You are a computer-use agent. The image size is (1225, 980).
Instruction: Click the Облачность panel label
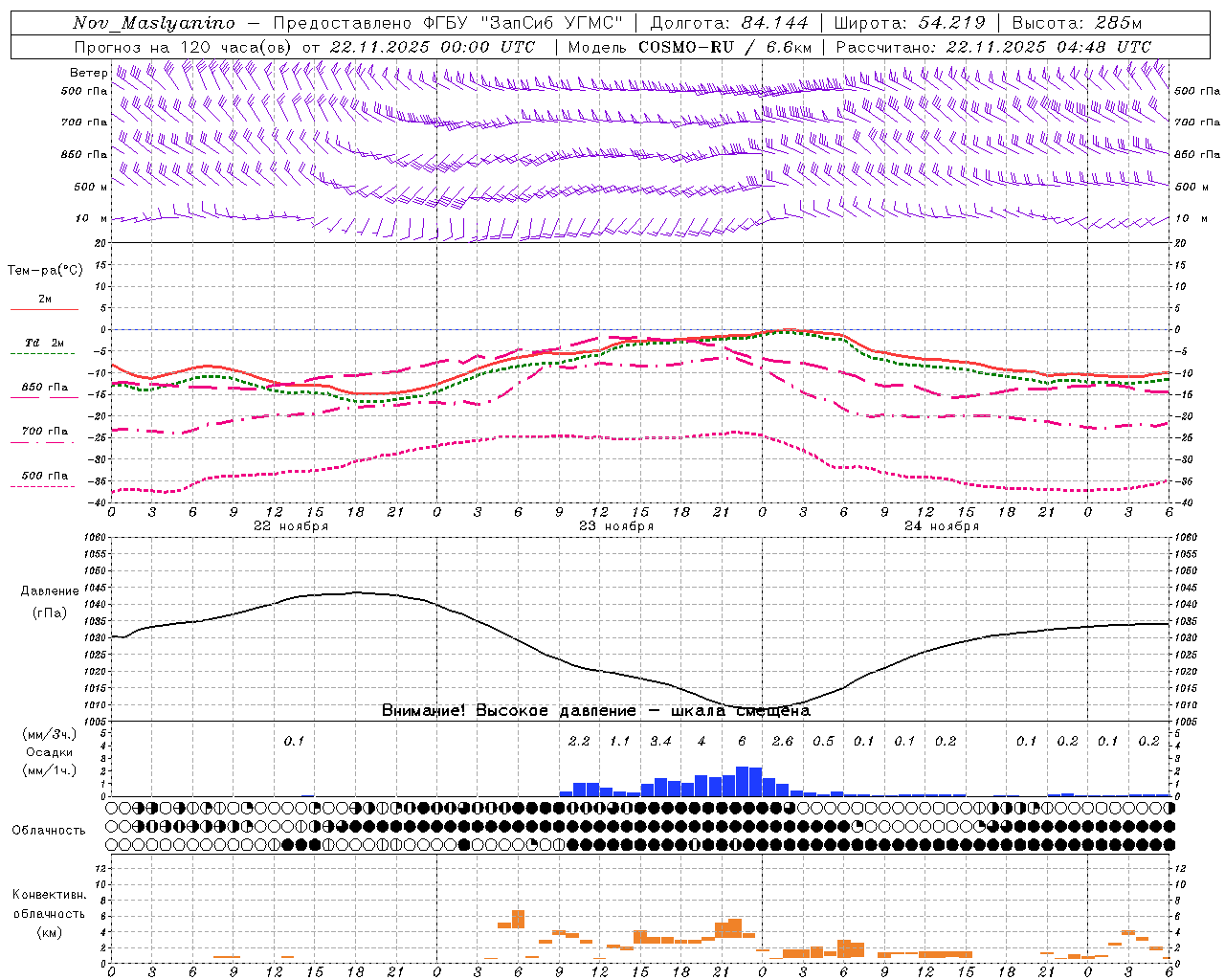49,830
